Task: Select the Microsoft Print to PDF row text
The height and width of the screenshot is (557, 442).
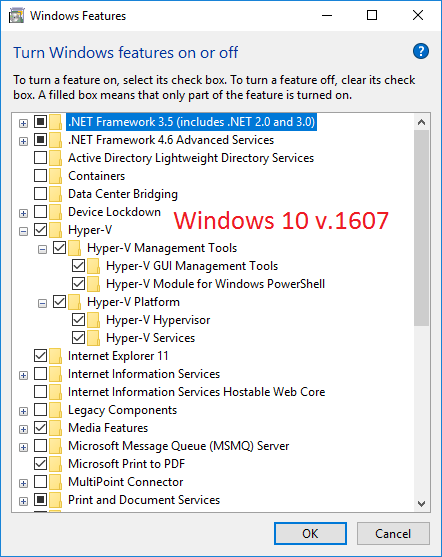Action: (126, 464)
